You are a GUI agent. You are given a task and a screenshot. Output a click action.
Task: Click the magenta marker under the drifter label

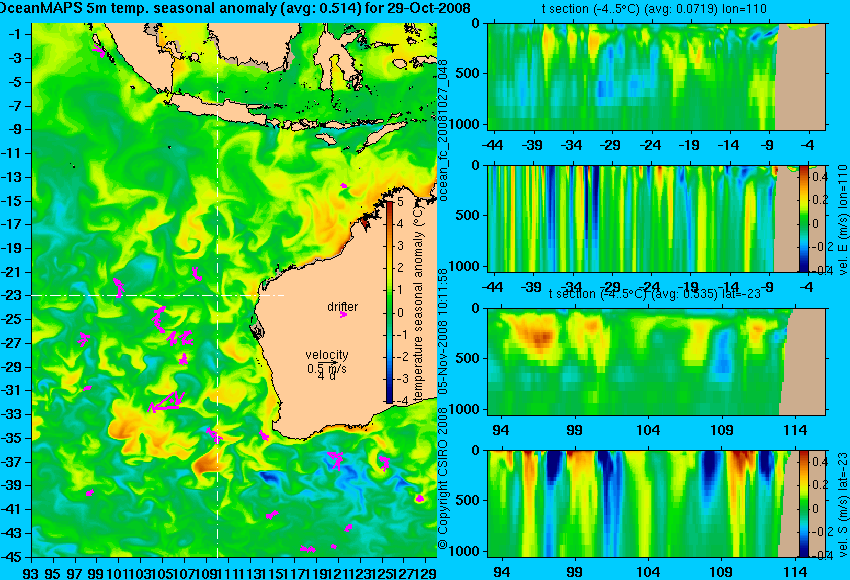[x=343, y=314]
